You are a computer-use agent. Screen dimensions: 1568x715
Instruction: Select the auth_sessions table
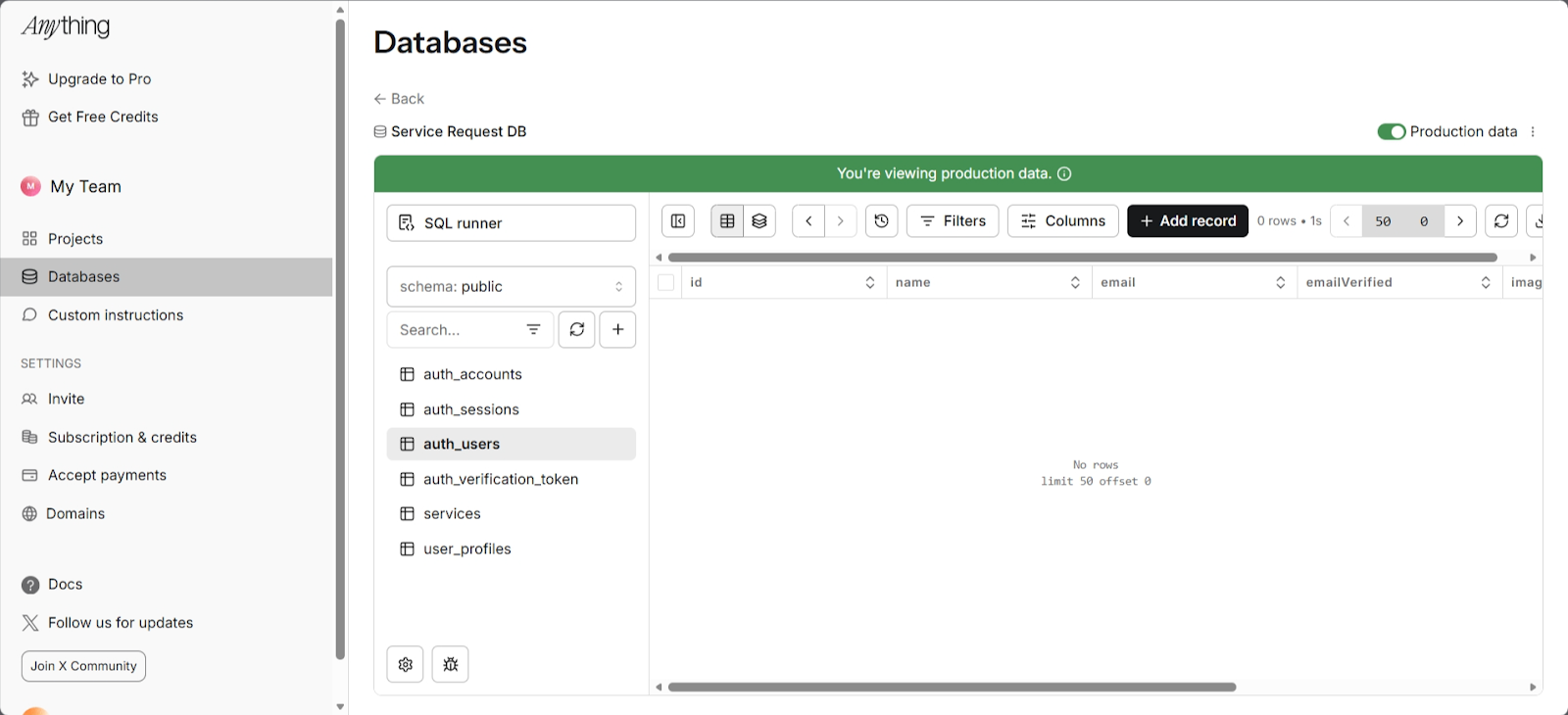pos(512,409)
